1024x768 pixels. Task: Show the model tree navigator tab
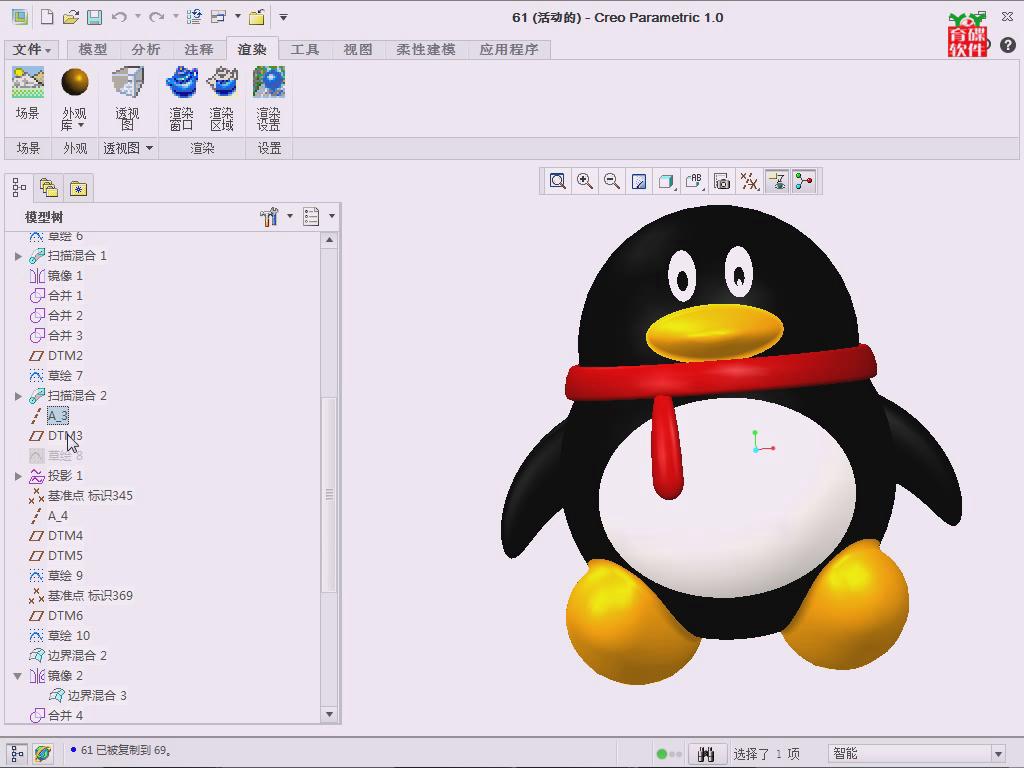click(19, 188)
